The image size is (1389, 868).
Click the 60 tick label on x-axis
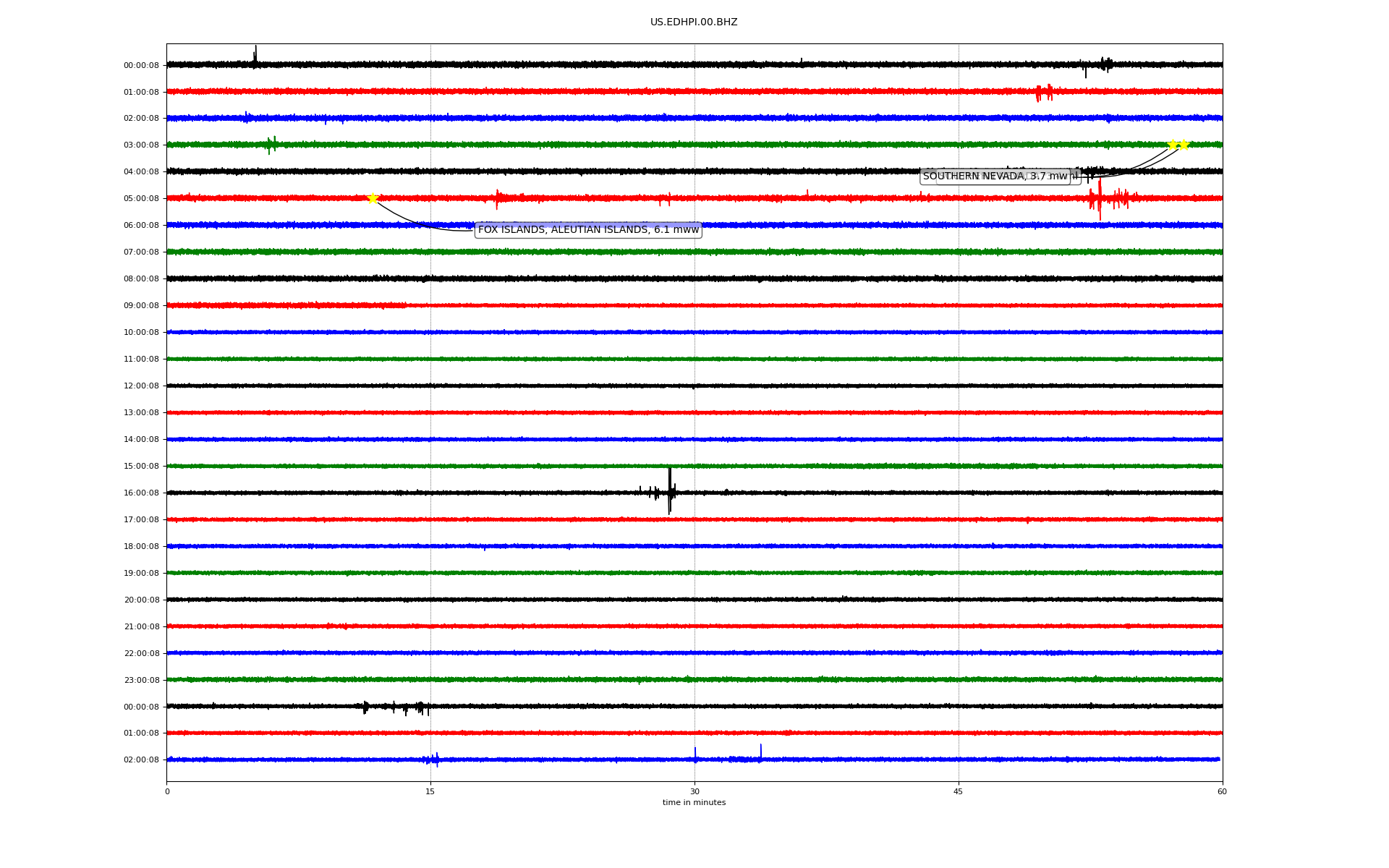click(x=1222, y=791)
